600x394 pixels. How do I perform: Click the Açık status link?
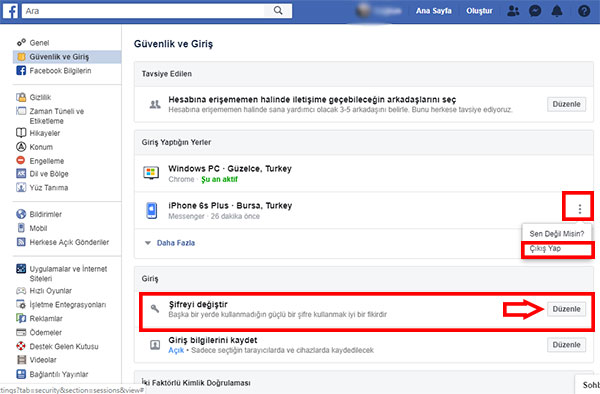coord(176,350)
